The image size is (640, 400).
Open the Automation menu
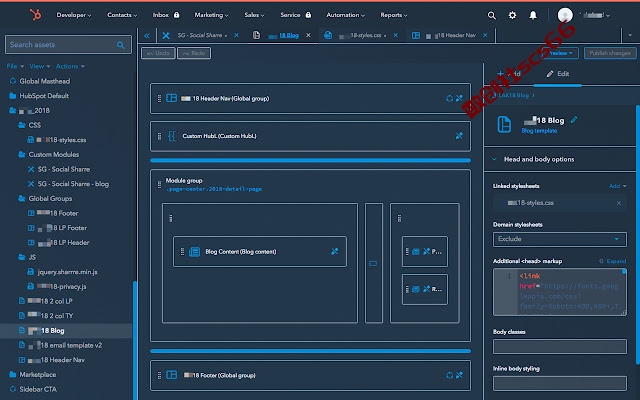point(345,15)
